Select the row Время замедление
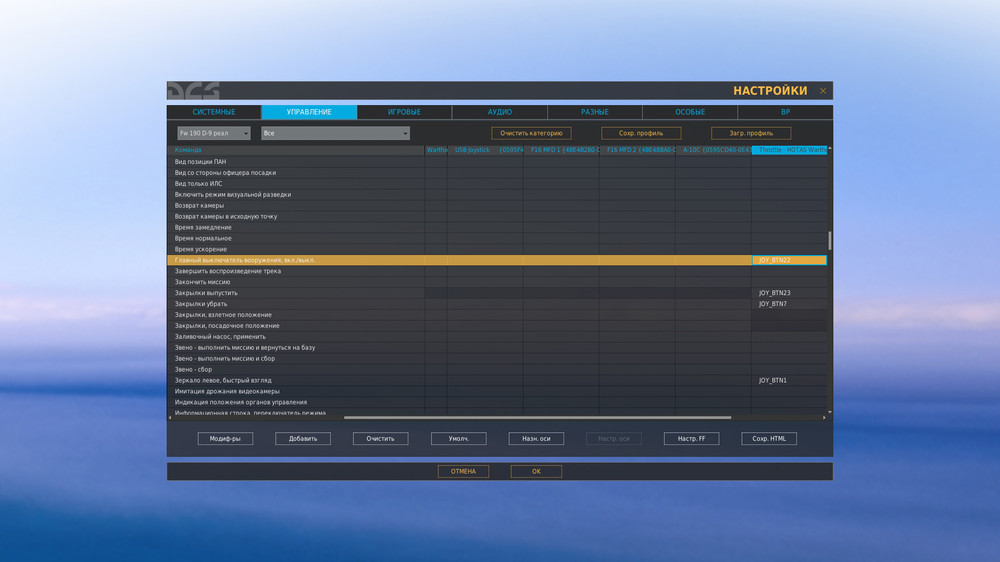 tap(497, 227)
